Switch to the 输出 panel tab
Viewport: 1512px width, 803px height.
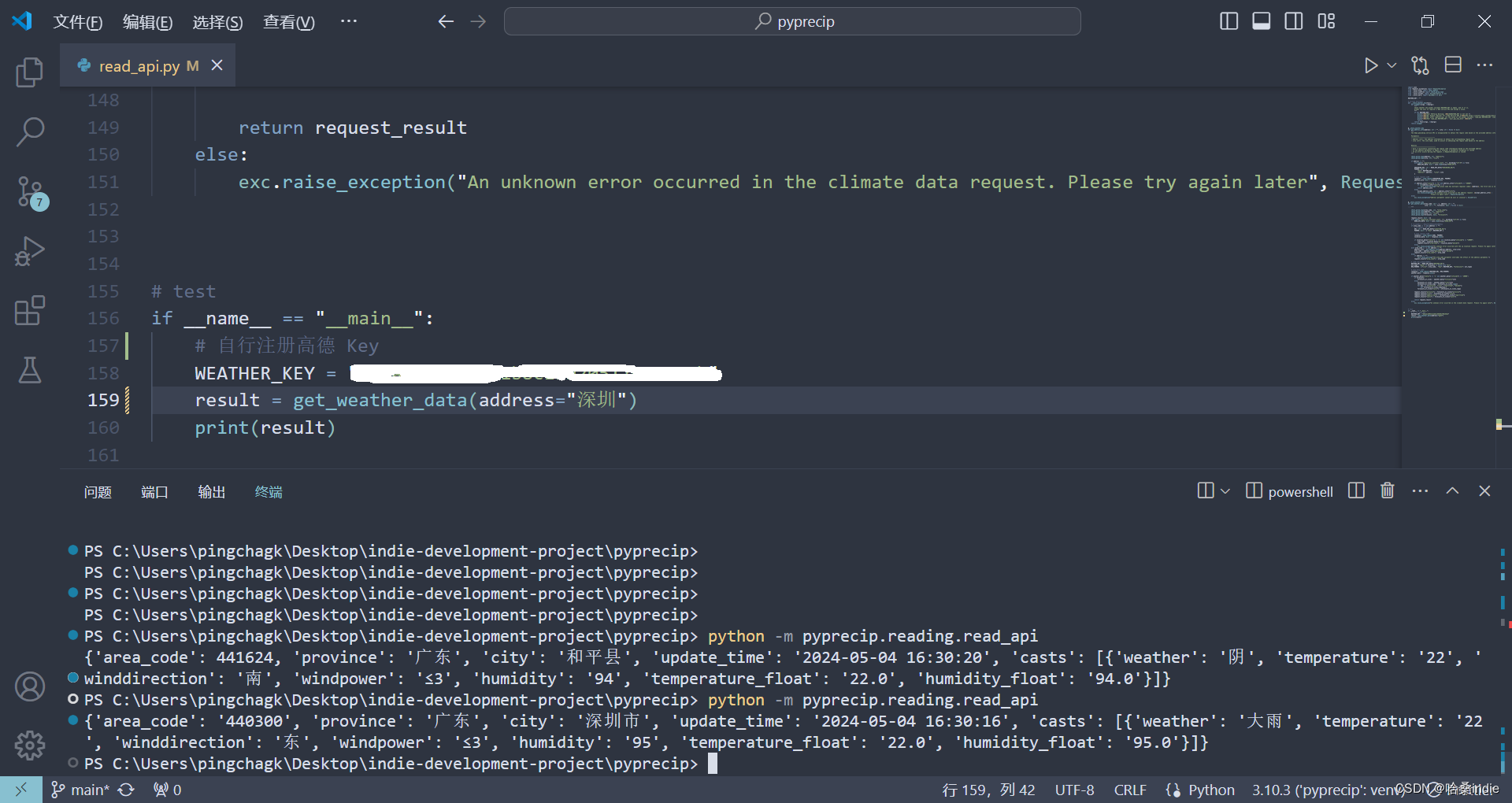[212, 492]
